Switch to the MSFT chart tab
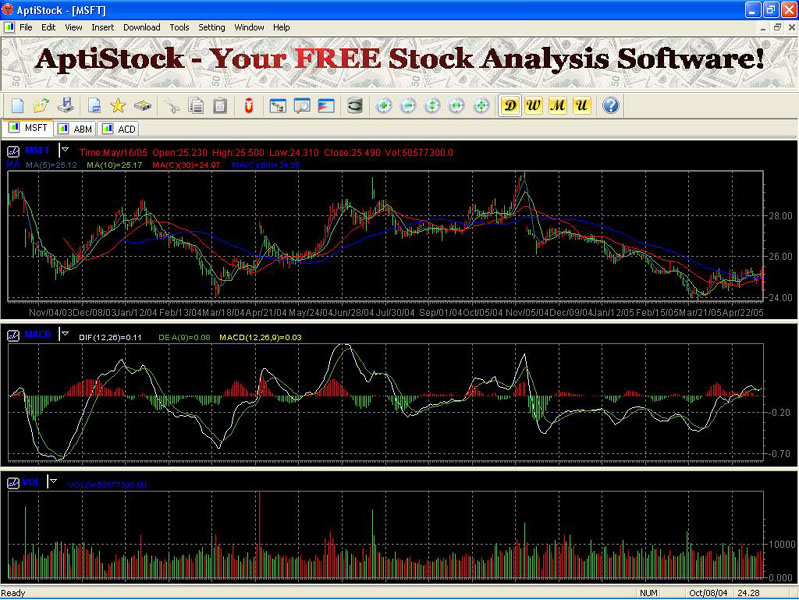 click(x=28, y=128)
